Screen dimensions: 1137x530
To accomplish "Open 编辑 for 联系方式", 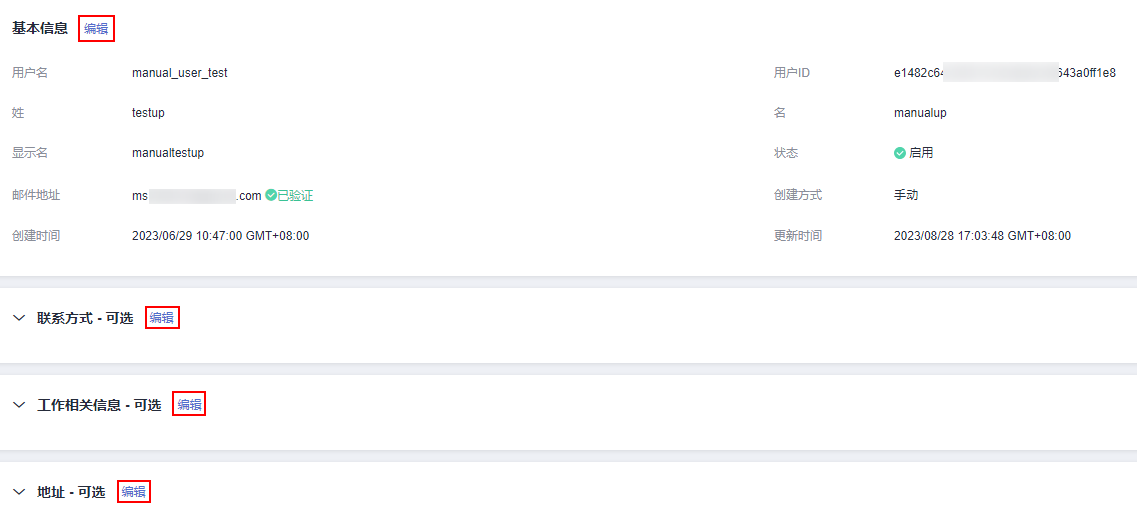I will point(162,318).
